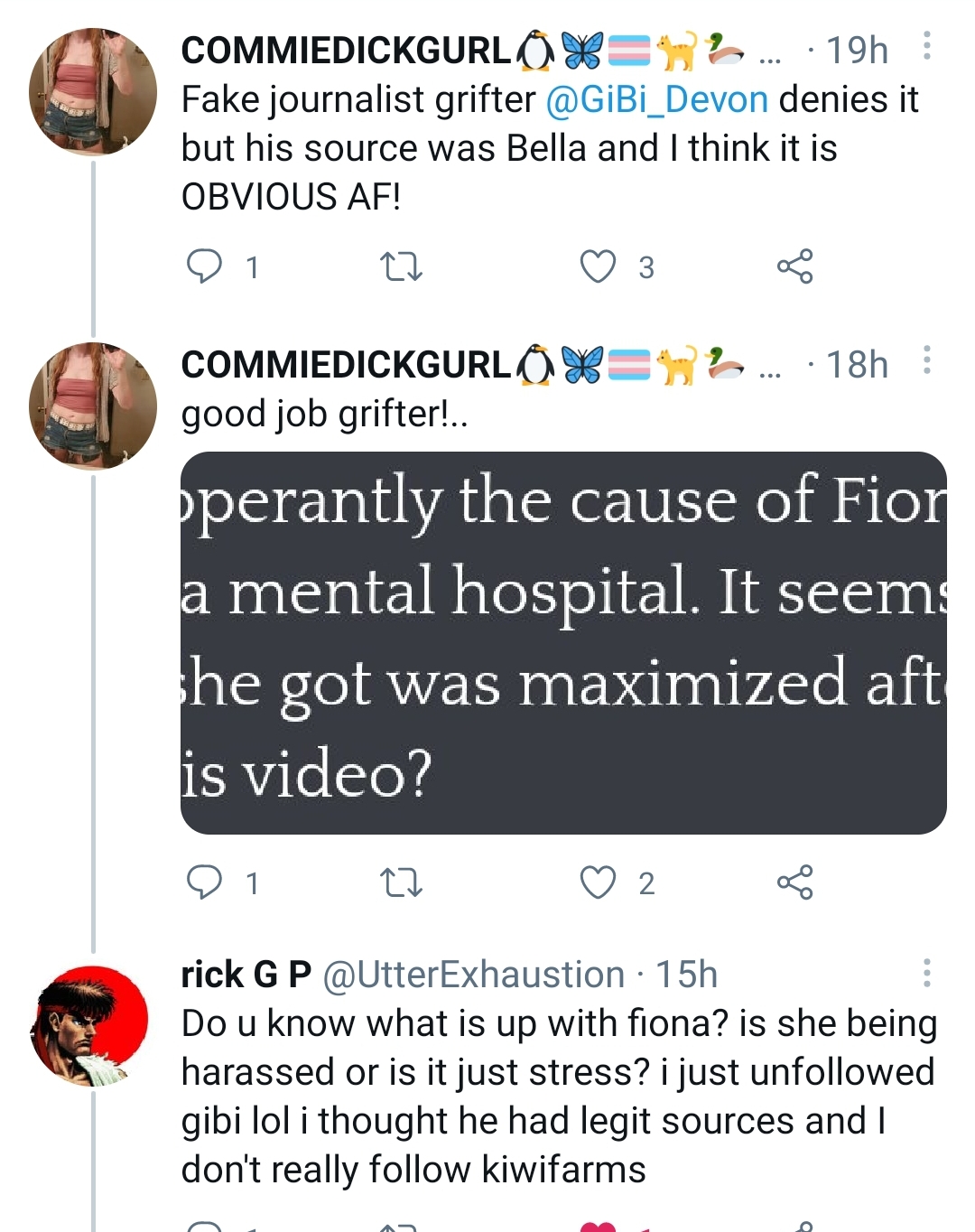This screenshot has width=975, height=1232.
Task: Open overflow menu on rick G P's tweet
Action: (926, 973)
